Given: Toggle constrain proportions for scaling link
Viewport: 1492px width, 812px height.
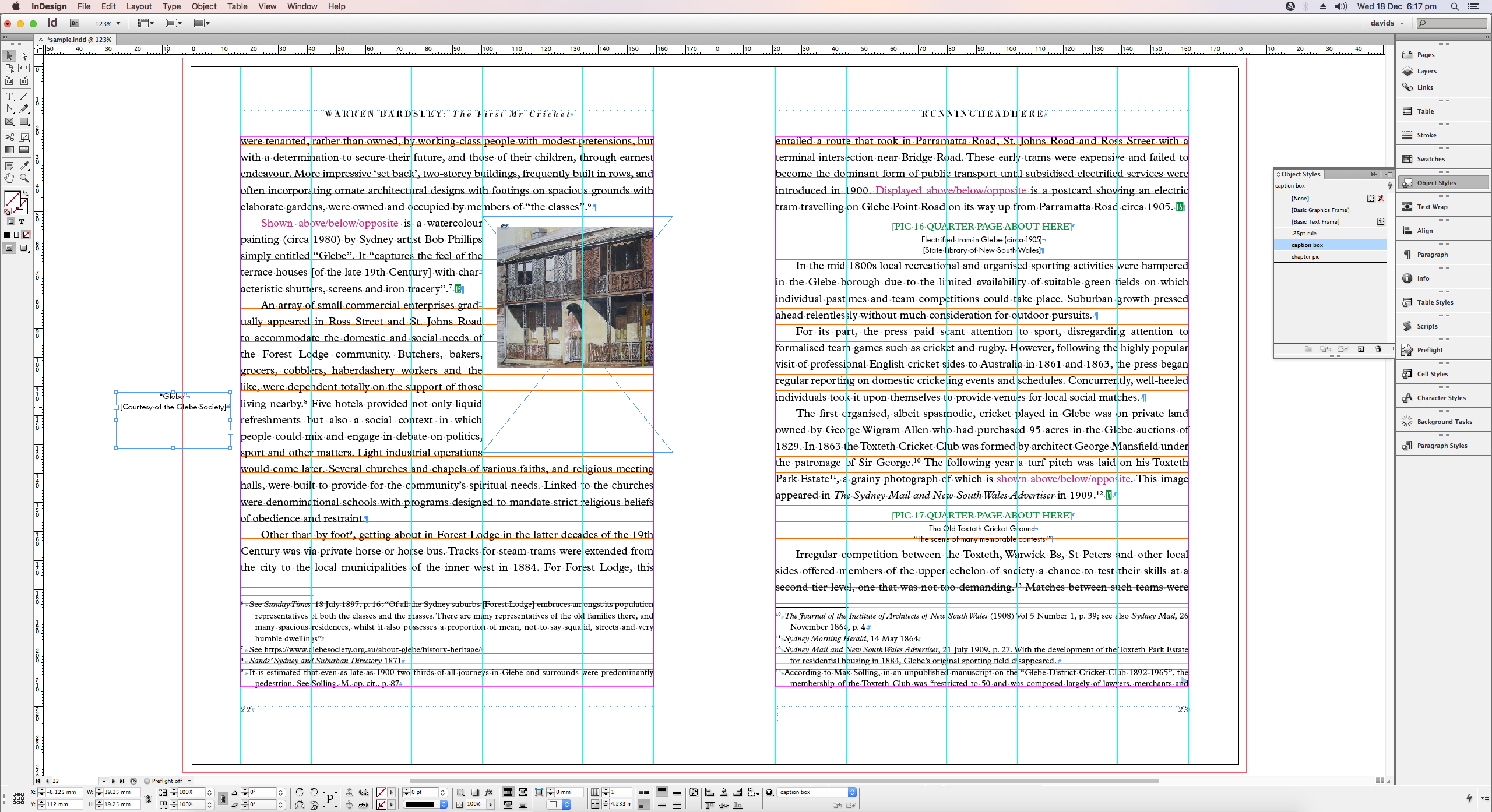Looking at the screenshot, I should [222, 799].
